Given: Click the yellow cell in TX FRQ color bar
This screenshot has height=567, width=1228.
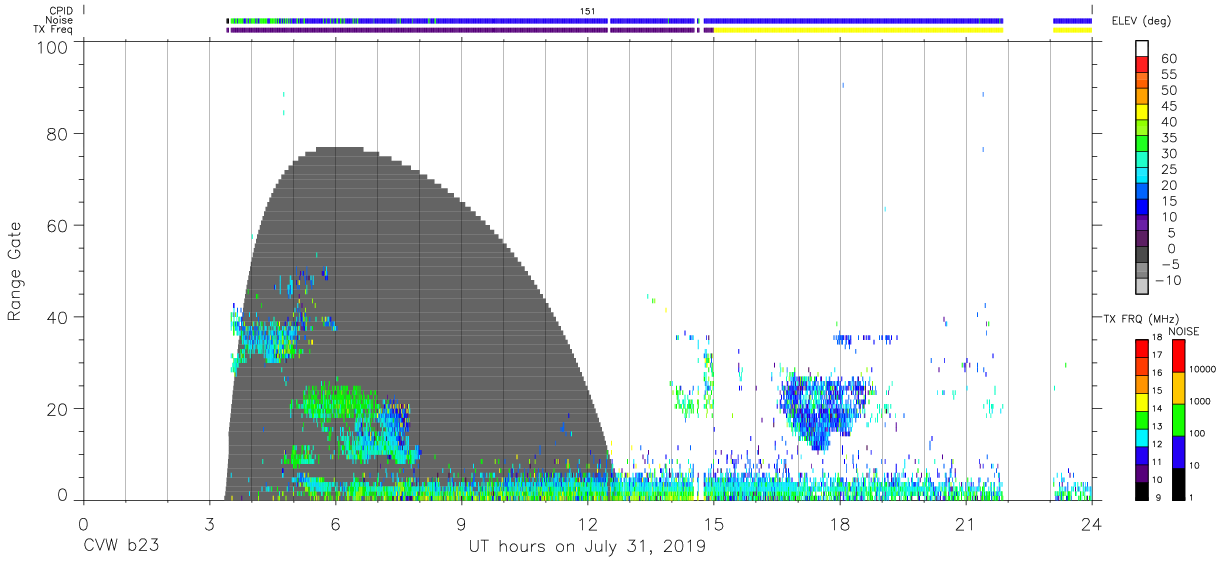Looking at the screenshot, I should click(x=1142, y=402).
